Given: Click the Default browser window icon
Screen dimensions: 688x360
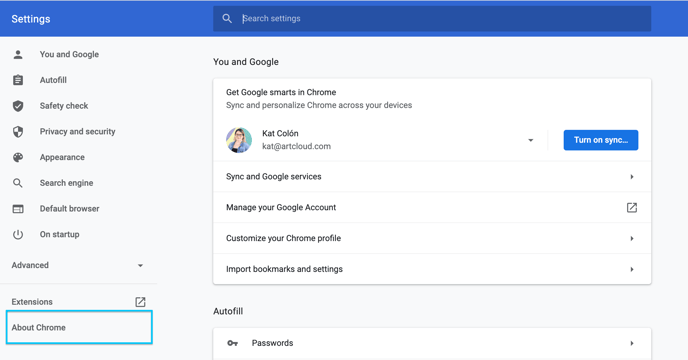Looking at the screenshot, I should point(18,209).
